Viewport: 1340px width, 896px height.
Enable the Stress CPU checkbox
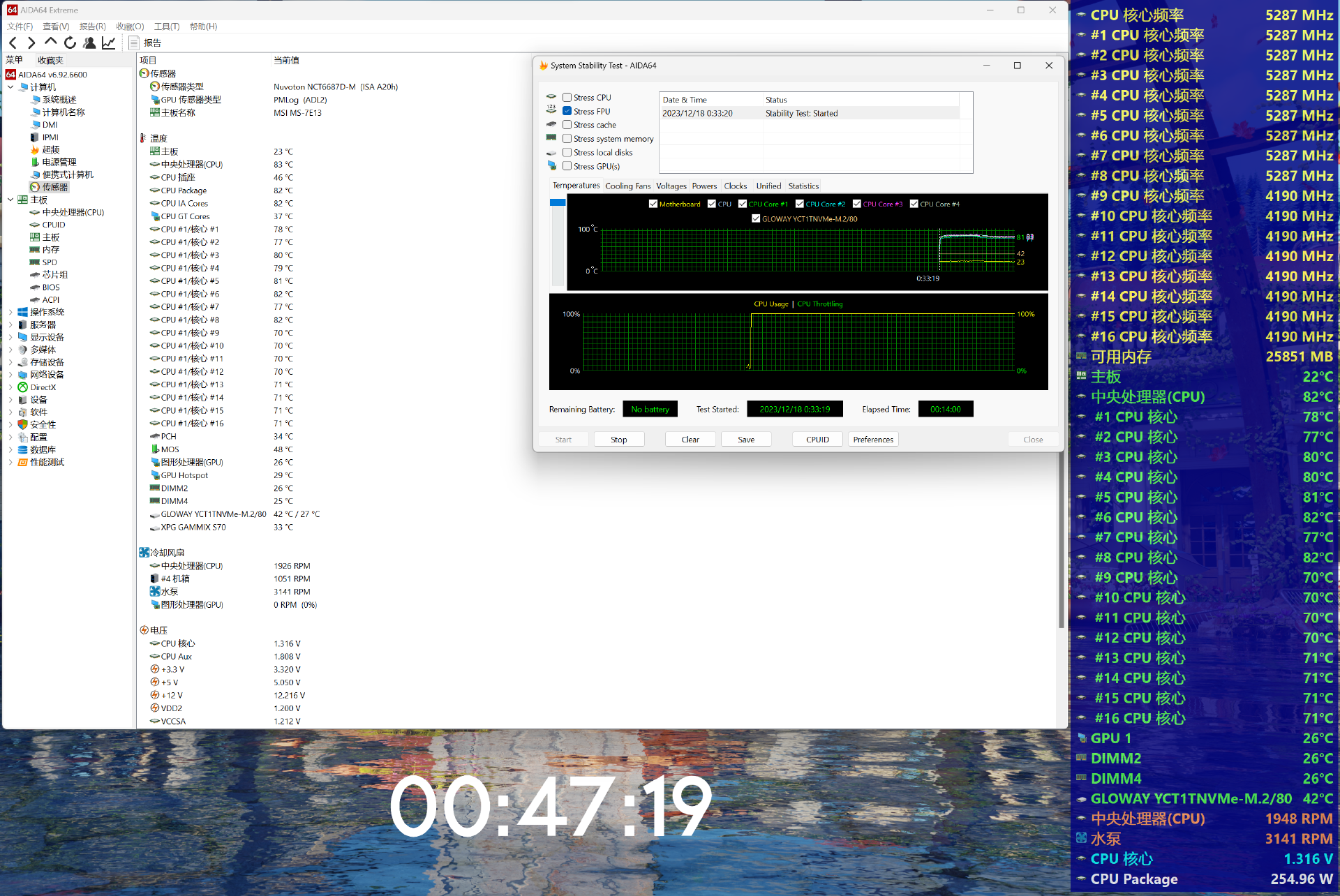point(567,98)
